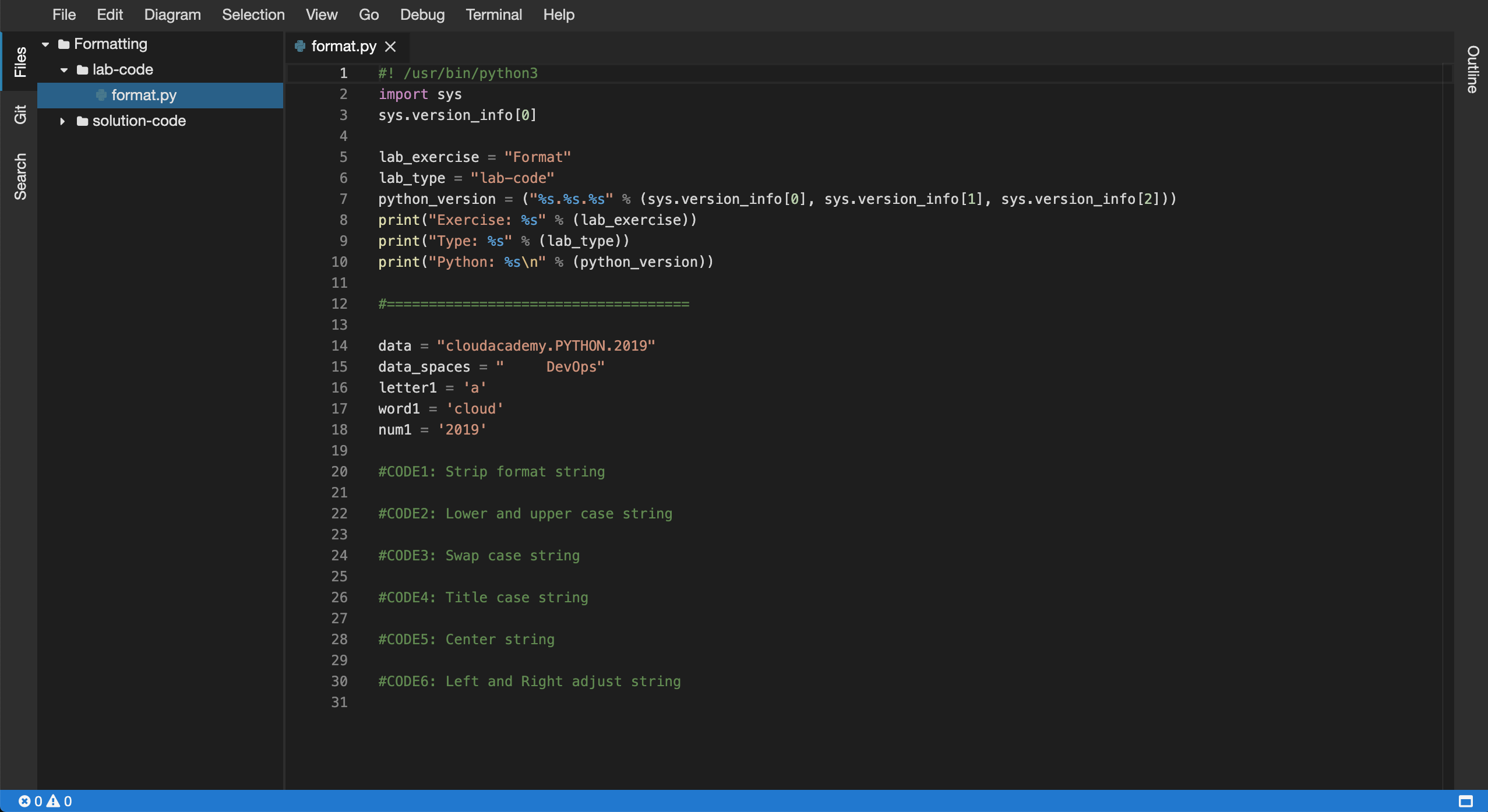The height and width of the screenshot is (812, 1488).
Task: Click the print("Python: %s\n") statement
Action: 546,262
